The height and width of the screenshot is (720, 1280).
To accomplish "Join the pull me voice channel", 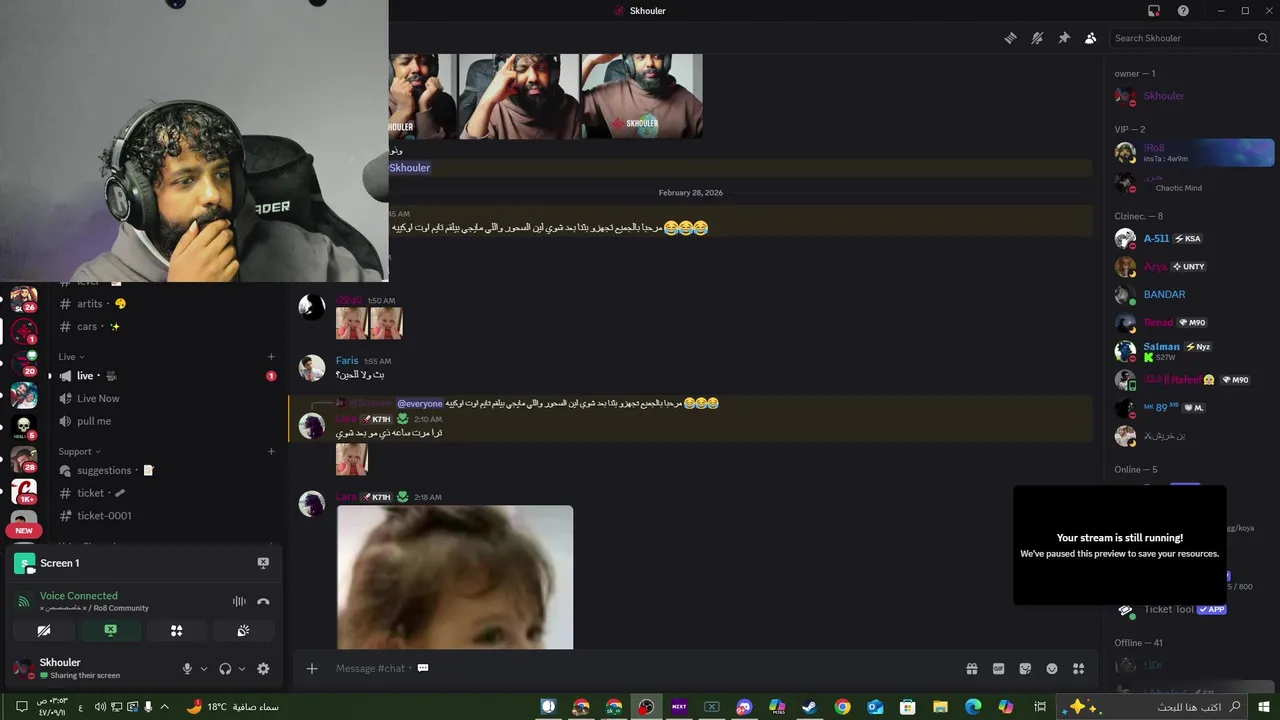I will (x=165, y=421).
